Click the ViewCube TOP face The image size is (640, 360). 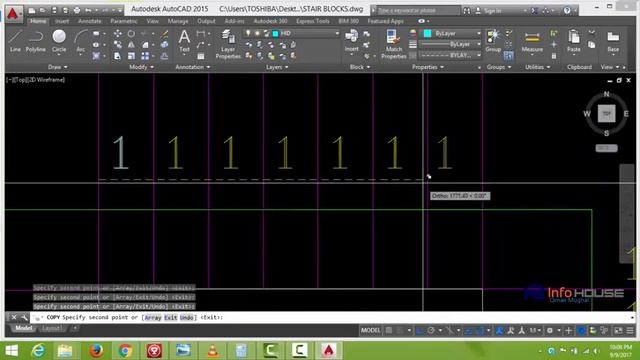point(606,113)
